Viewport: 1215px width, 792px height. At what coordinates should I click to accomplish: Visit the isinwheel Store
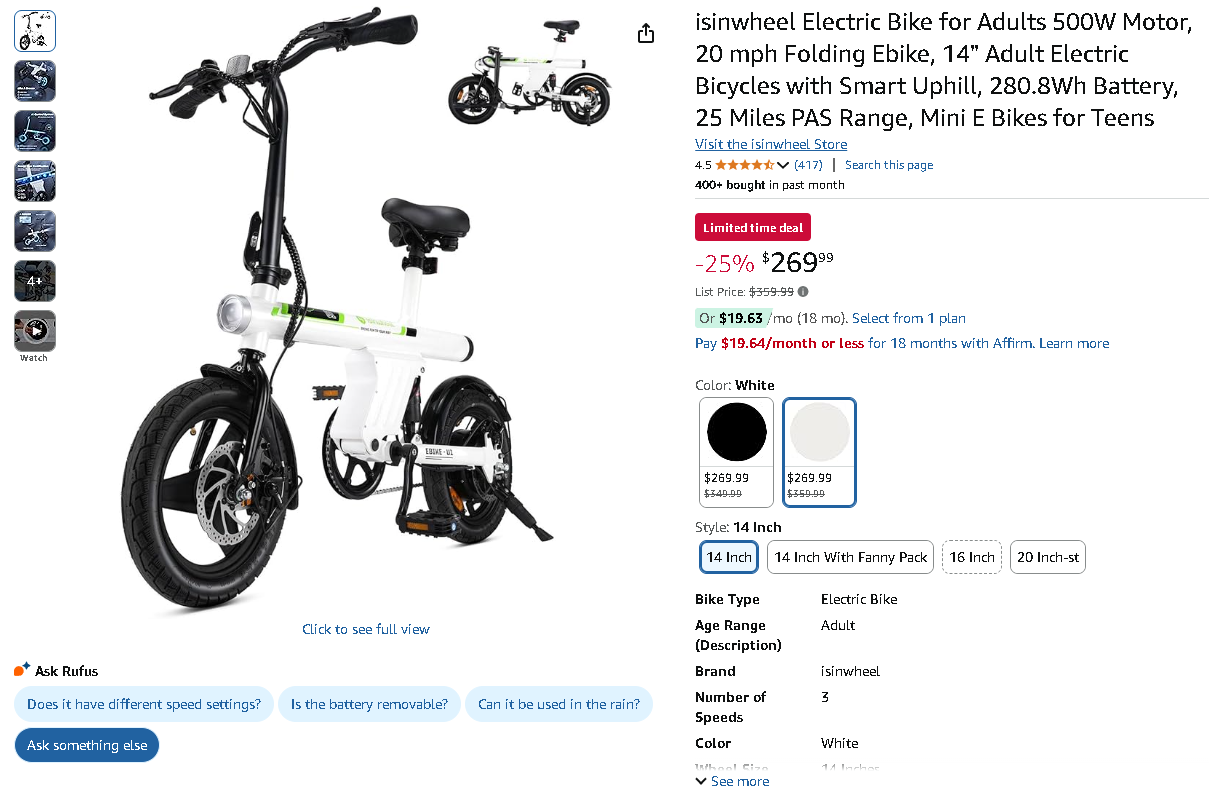click(x=770, y=144)
